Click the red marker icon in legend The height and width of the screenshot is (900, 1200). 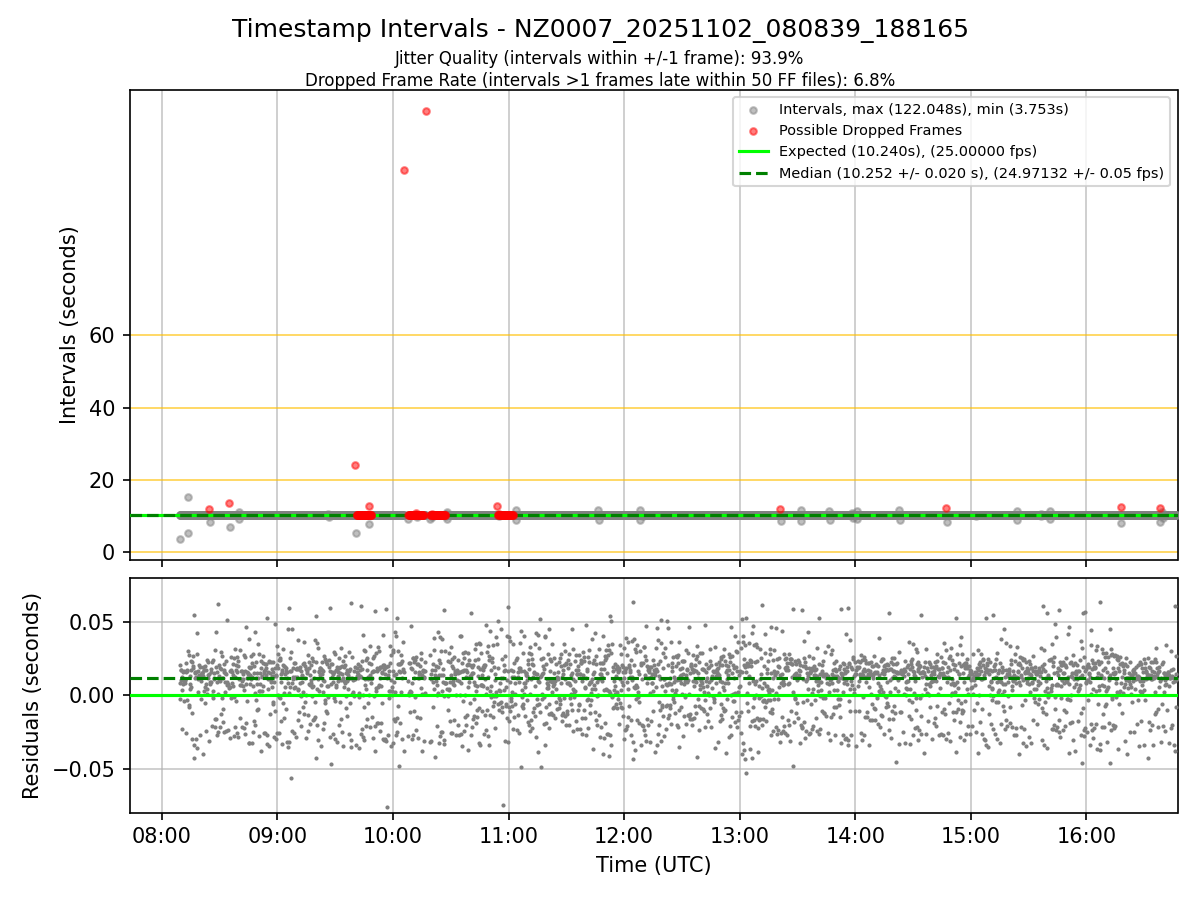coord(754,131)
